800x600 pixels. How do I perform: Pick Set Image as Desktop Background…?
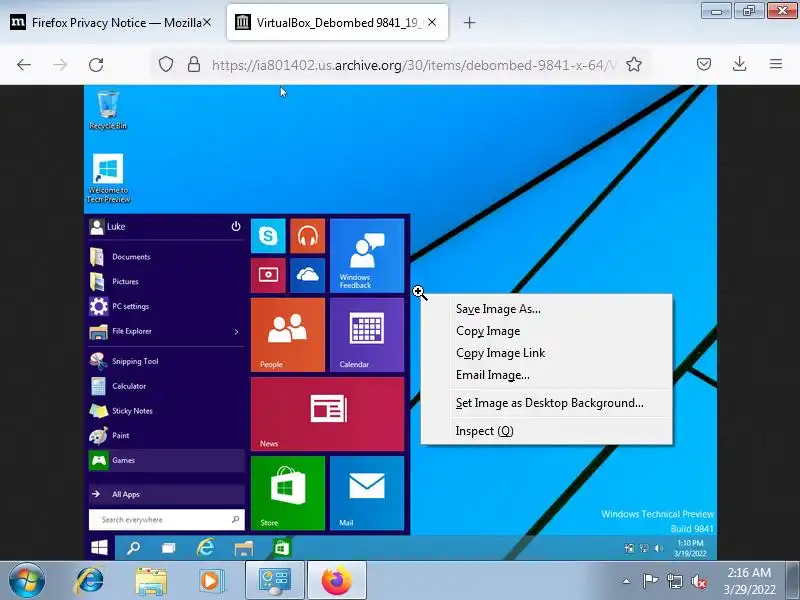[x=546, y=403]
